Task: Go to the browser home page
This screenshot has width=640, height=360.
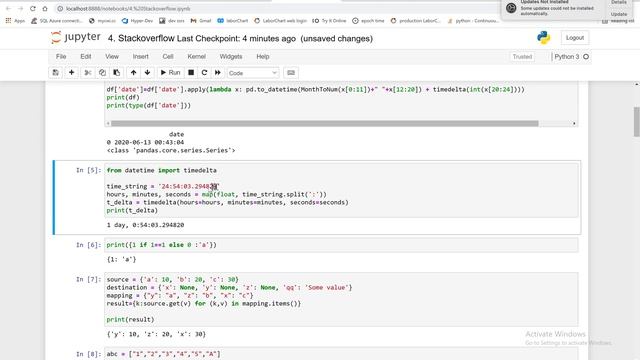Action: tap(45, 9)
